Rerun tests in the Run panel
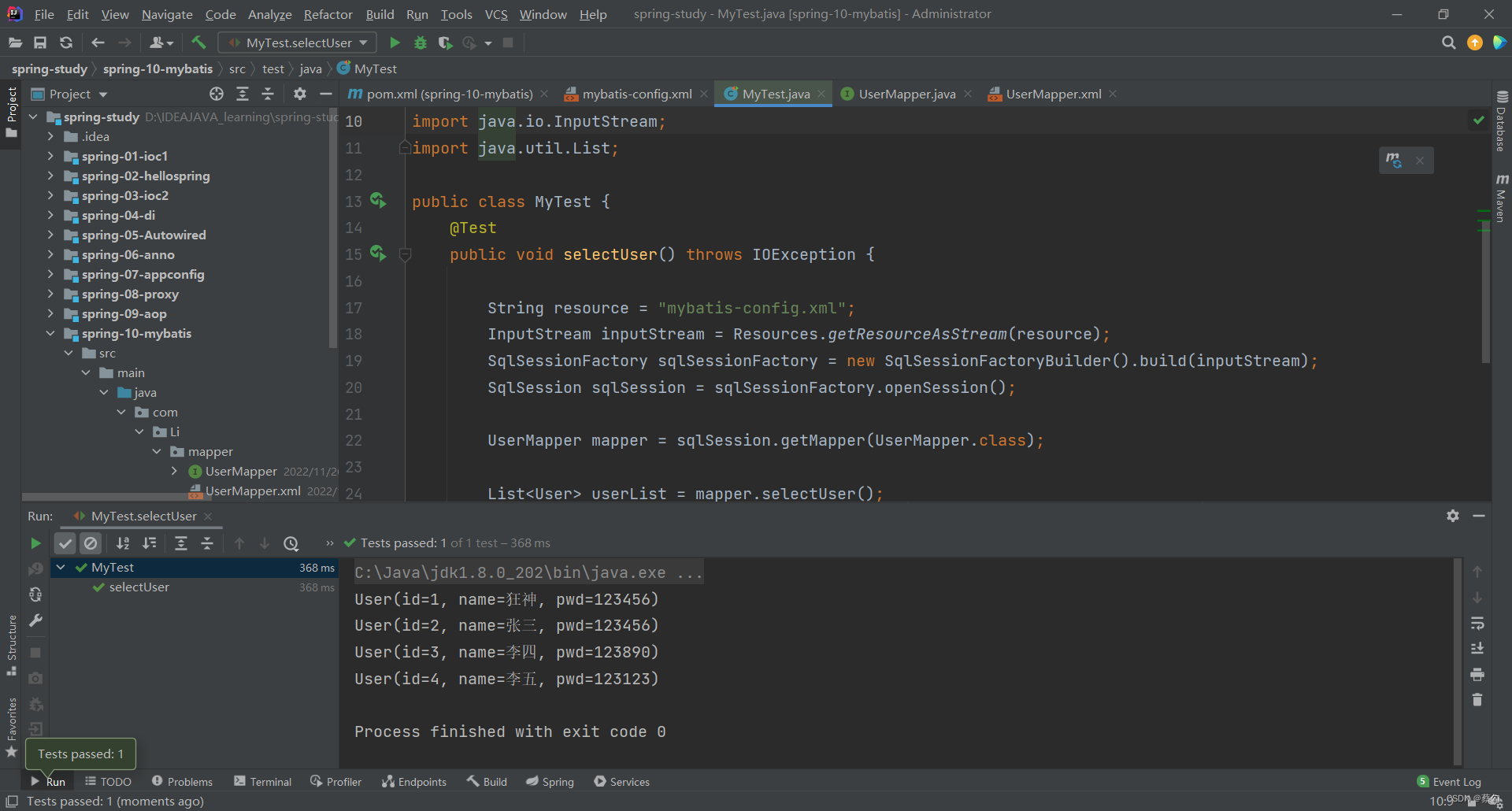This screenshot has width=1512, height=811. click(35, 543)
